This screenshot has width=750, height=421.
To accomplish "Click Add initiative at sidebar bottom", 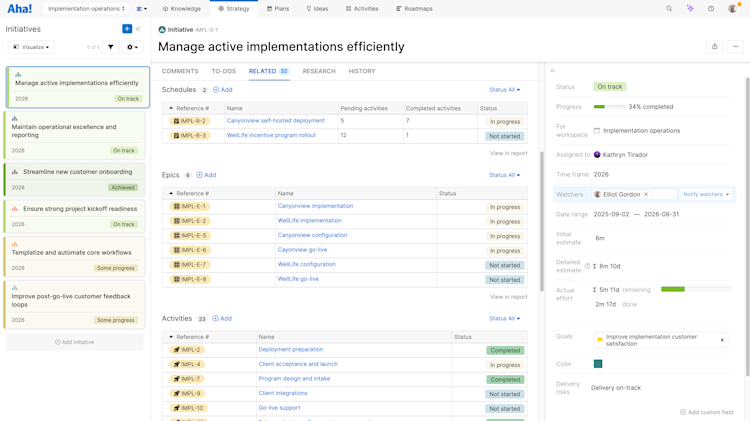I will click(75, 342).
